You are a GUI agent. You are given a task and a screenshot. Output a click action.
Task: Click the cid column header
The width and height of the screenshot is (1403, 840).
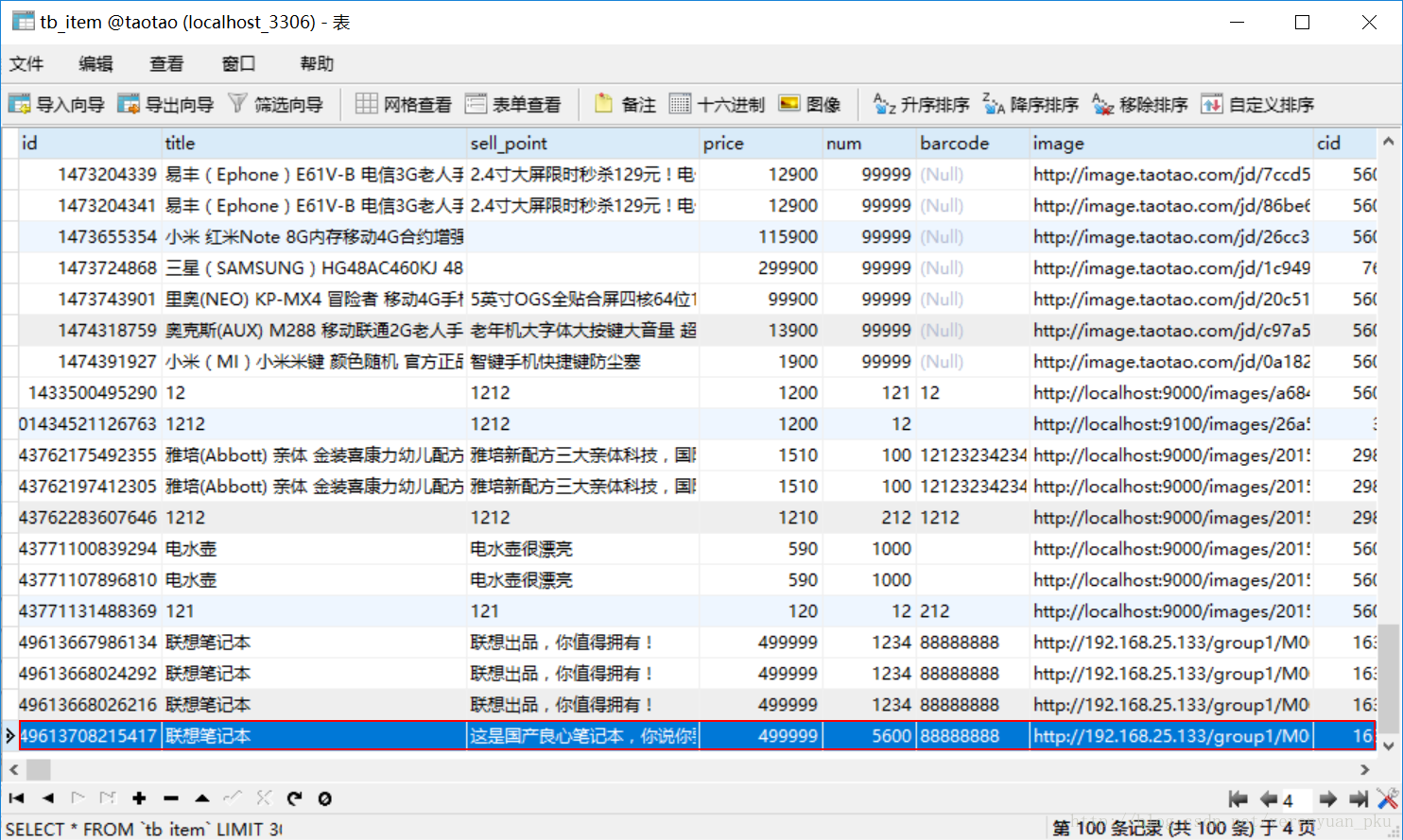1345,143
